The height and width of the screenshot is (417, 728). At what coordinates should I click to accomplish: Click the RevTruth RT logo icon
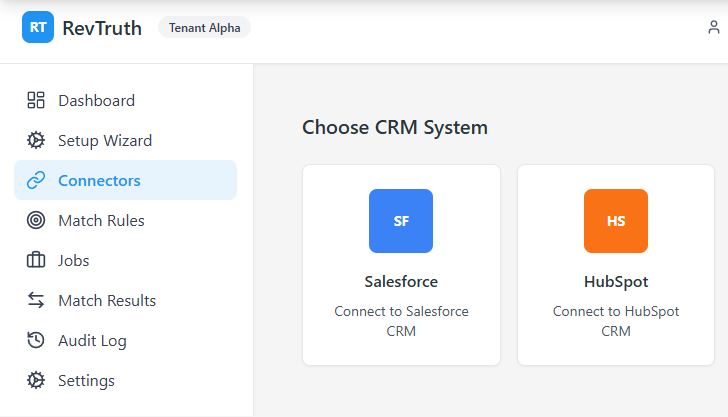(38, 27)
